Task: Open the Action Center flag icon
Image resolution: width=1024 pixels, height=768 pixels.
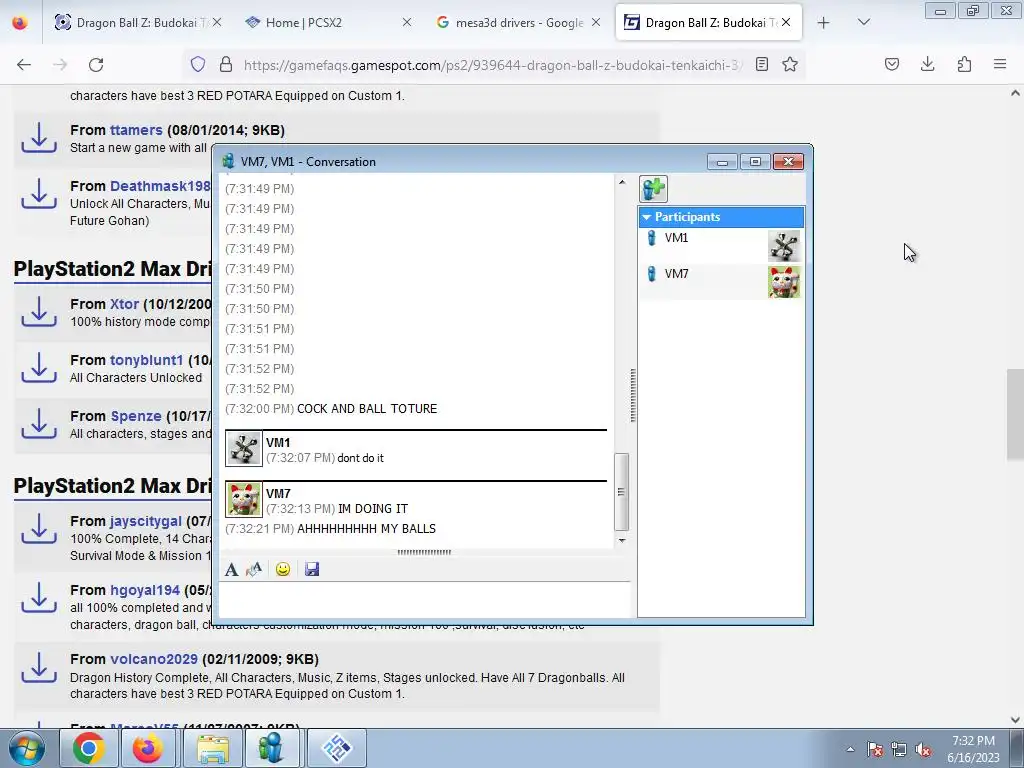Action: [874, 749]
